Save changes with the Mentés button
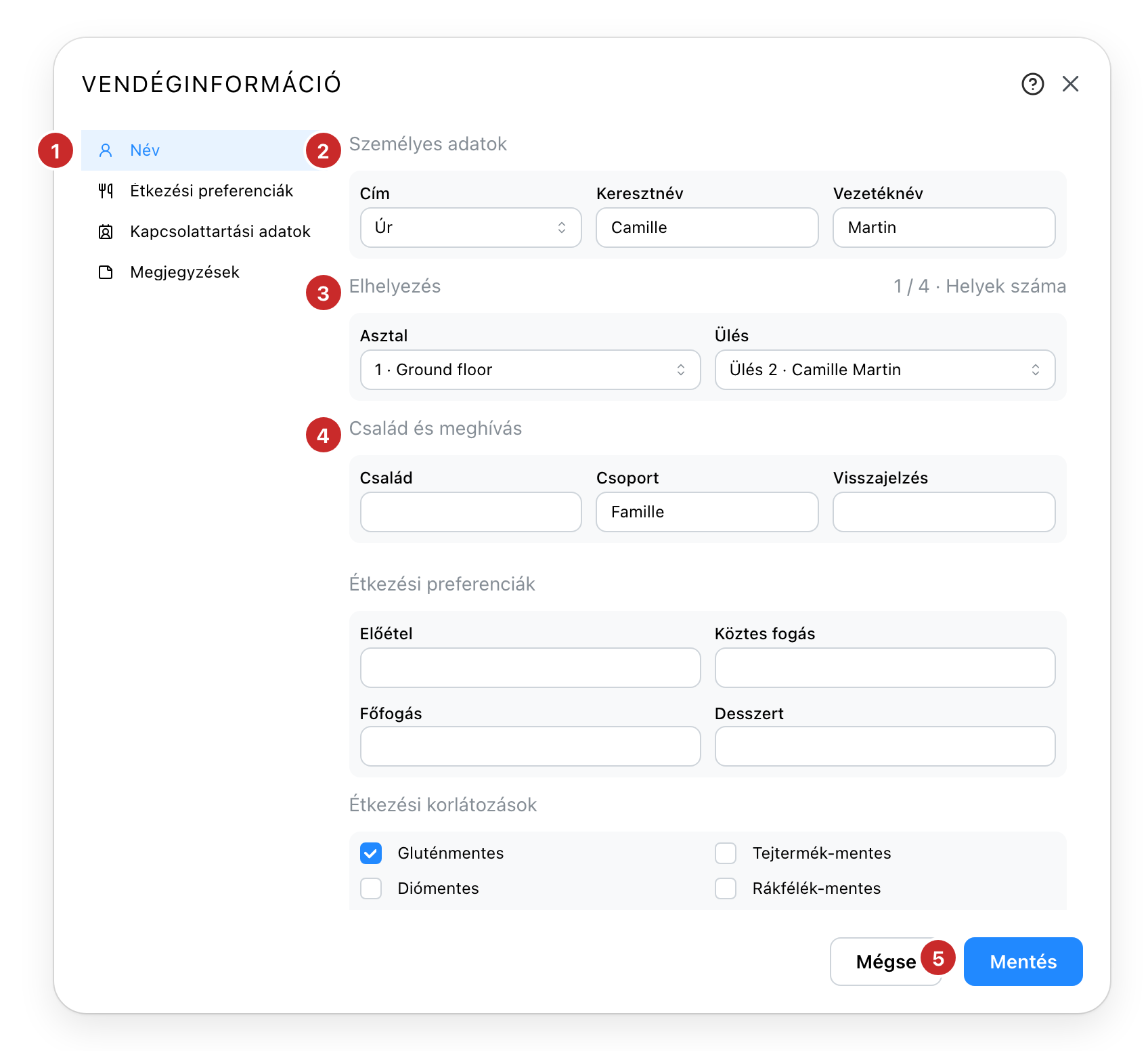The height and width of the screenshot is (1051, 1148). coord(1023,962)
